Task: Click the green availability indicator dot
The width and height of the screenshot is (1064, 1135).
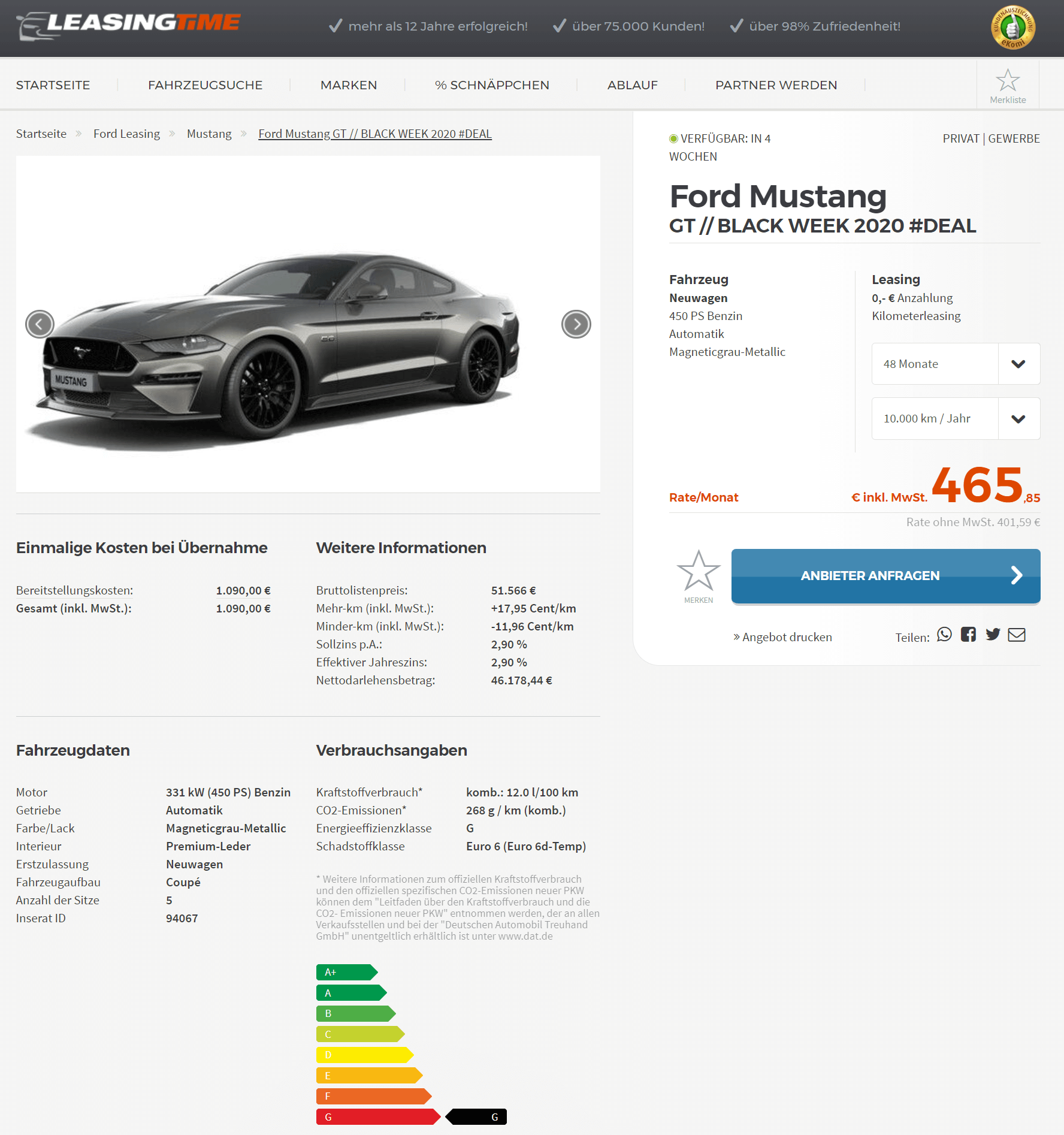Action: pyautogui.click(x=673, y=138)
